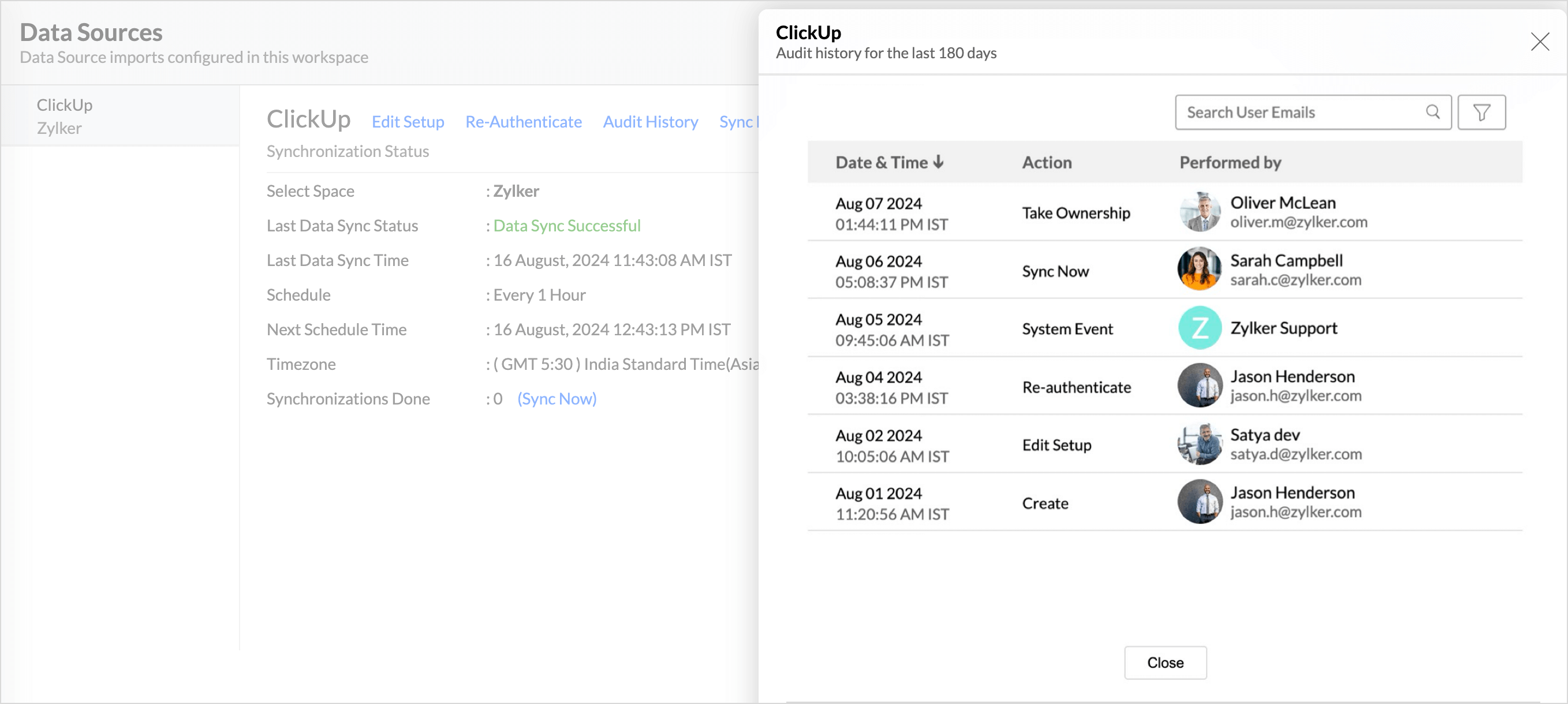Viewport: 1568px width, 704px height.
Task: Click the Re-Authenticate link
Action: tap(524, 122)
